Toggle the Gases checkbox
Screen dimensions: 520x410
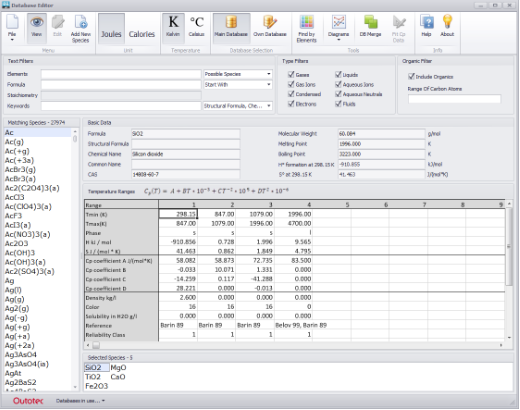[291, 74]
